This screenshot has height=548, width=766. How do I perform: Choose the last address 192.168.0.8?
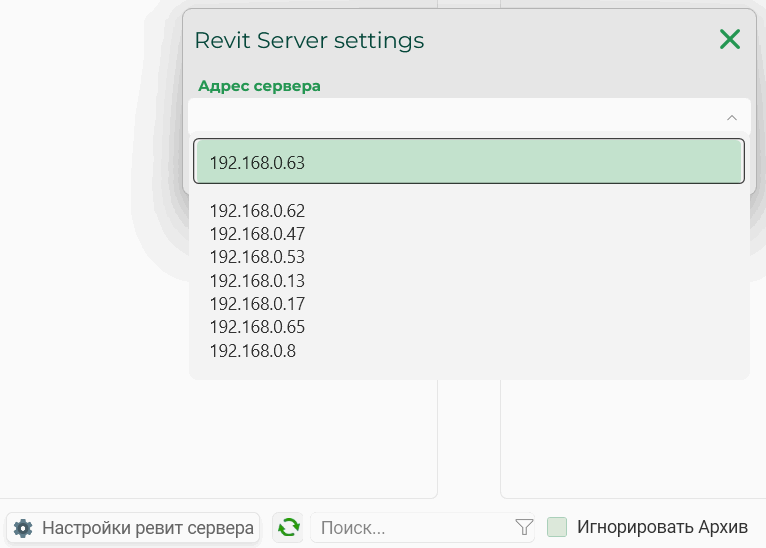253,351
